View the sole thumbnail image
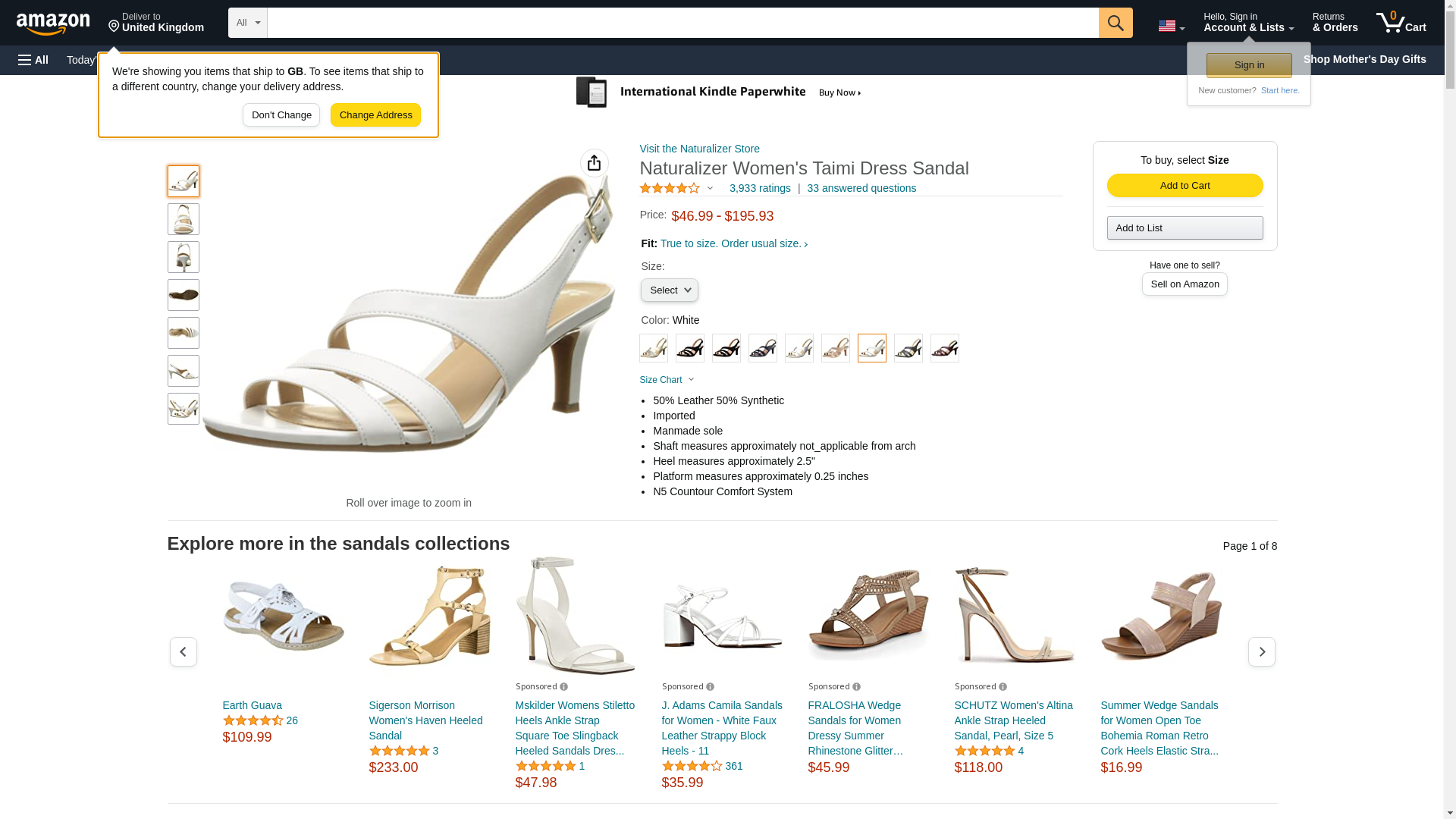Image resolution: width=1456 pixels, height=819 pixels. (183, 295)
